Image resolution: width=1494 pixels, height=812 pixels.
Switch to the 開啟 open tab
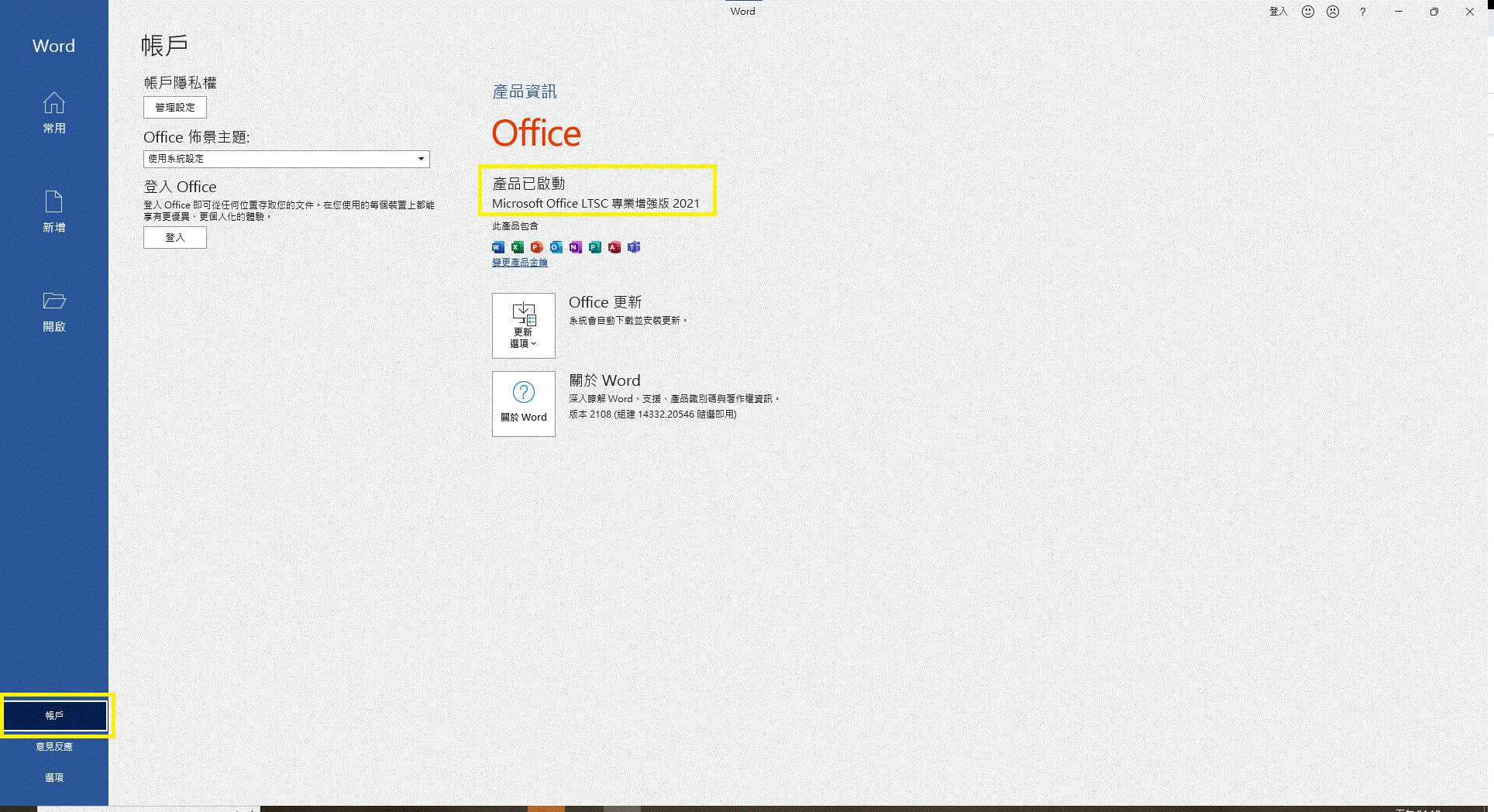click(x=54, y=311)
